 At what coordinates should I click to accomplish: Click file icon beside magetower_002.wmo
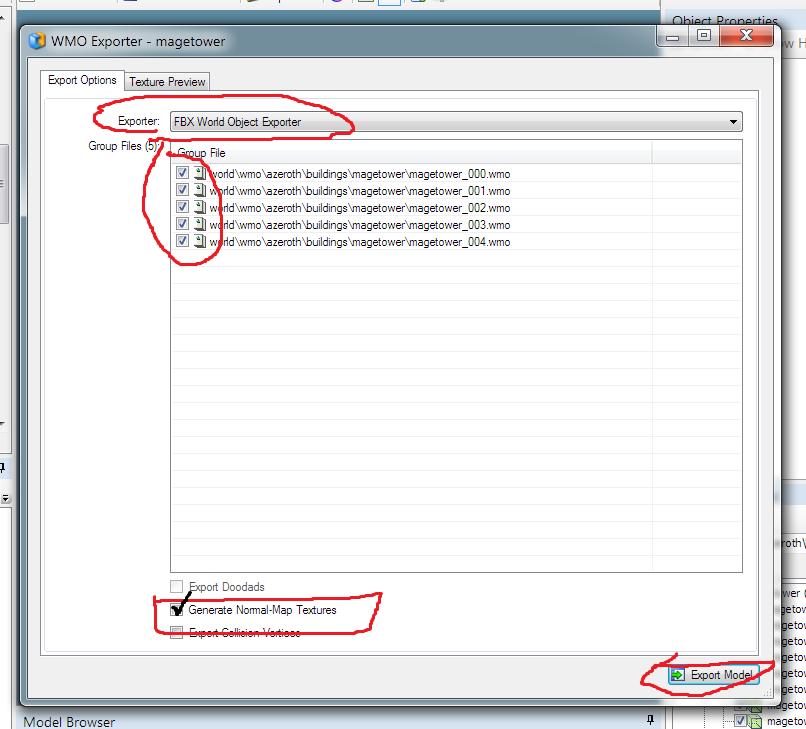(x=199, y=207)
